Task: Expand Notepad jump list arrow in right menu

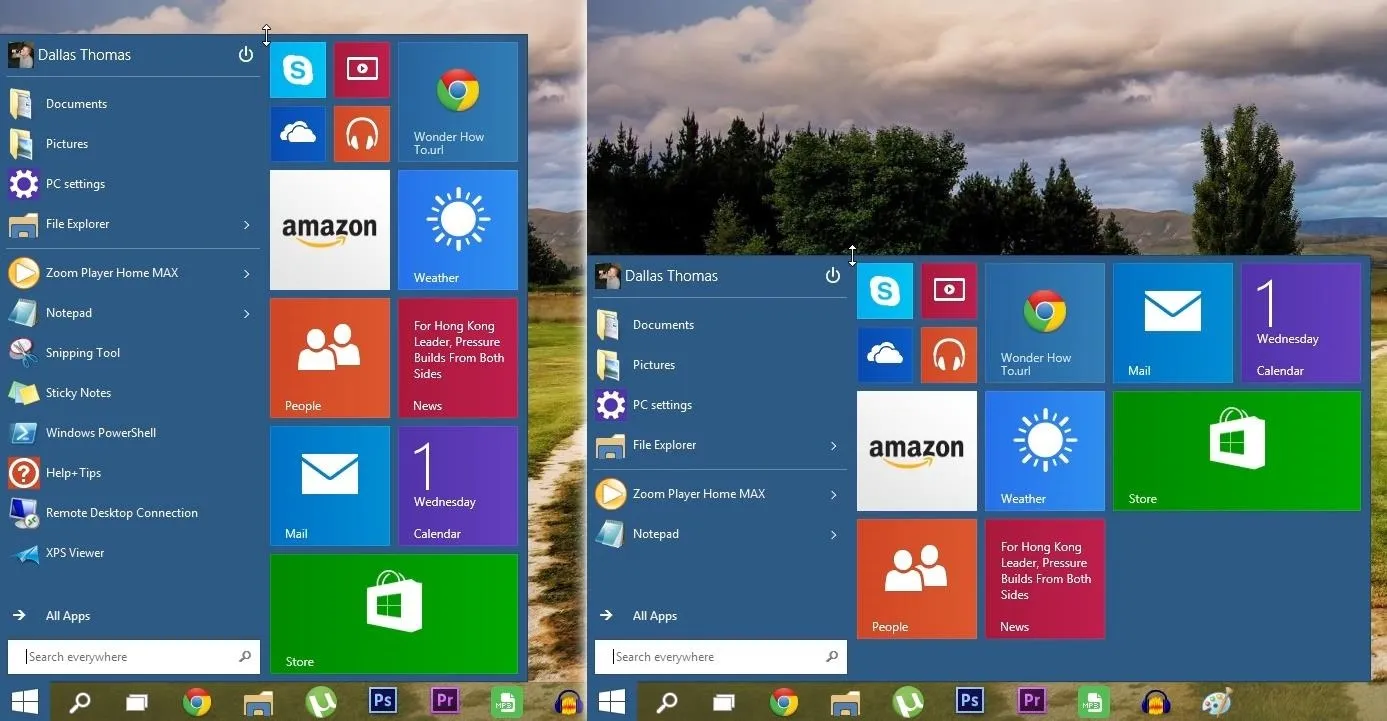Action: pos(833,535)
